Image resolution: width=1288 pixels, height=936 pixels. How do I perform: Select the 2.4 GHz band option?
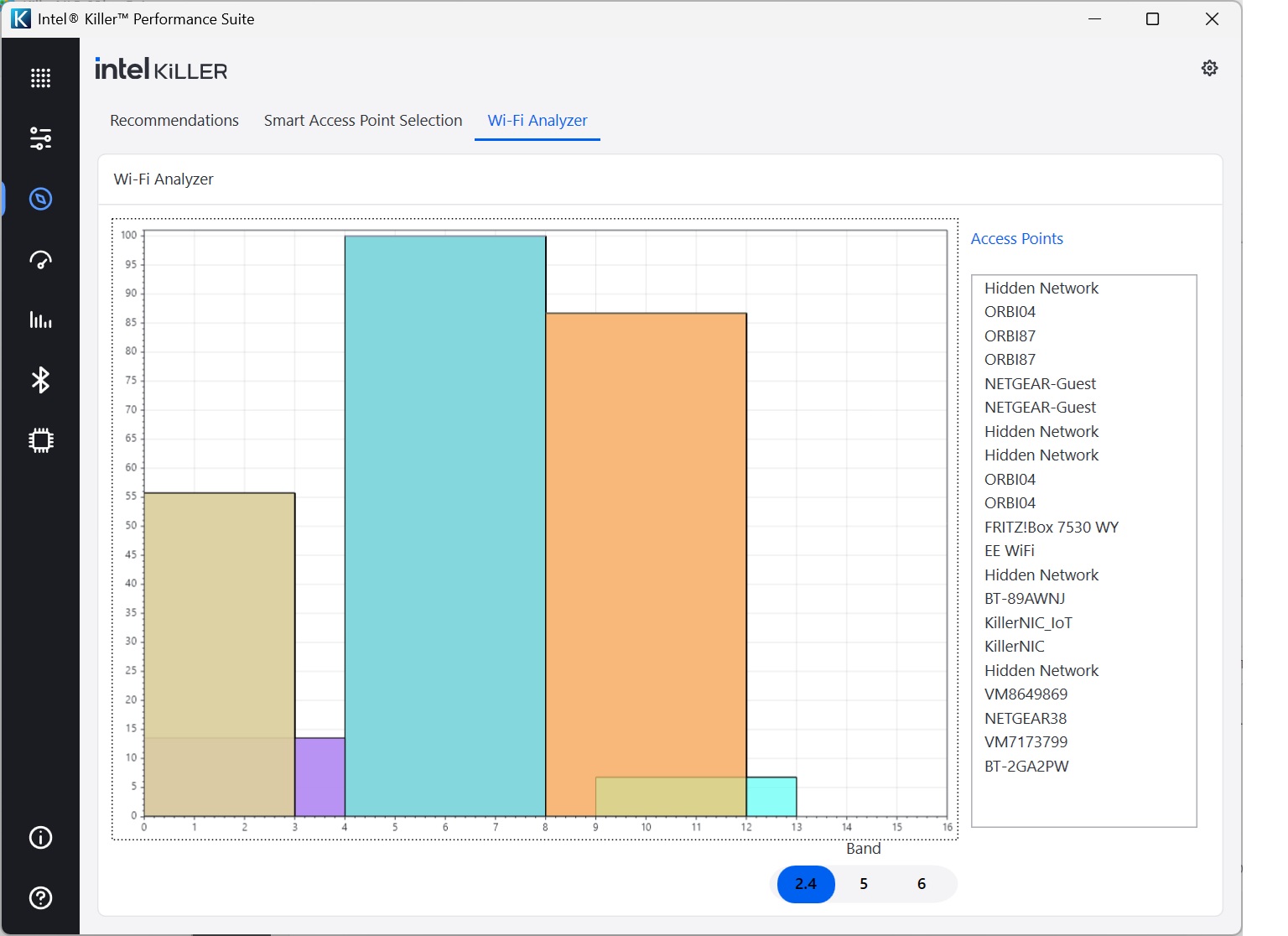806,884
